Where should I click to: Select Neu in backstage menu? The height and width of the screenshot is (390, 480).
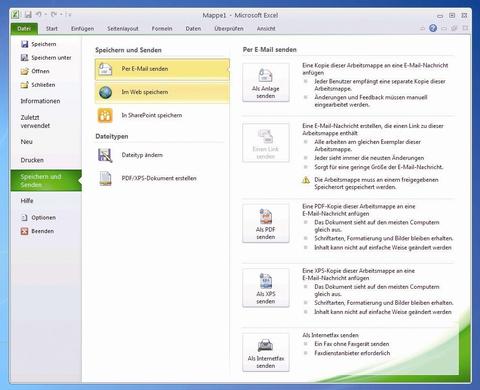pos(27,142)
